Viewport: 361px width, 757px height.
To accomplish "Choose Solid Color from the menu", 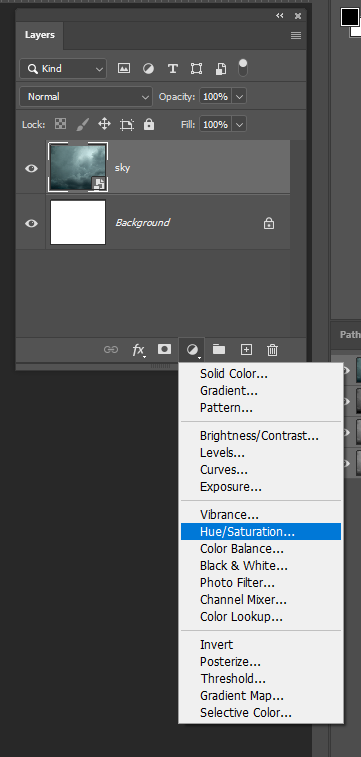I will [x=261, y=374].
